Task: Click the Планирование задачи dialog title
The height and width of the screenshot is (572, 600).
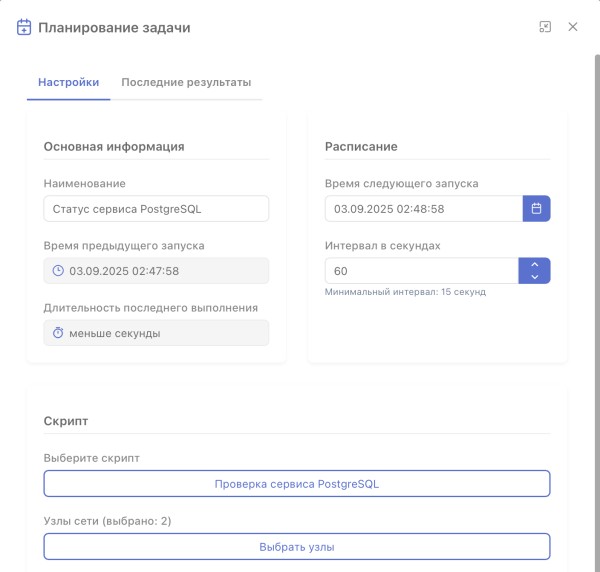Action: point(114,28)
